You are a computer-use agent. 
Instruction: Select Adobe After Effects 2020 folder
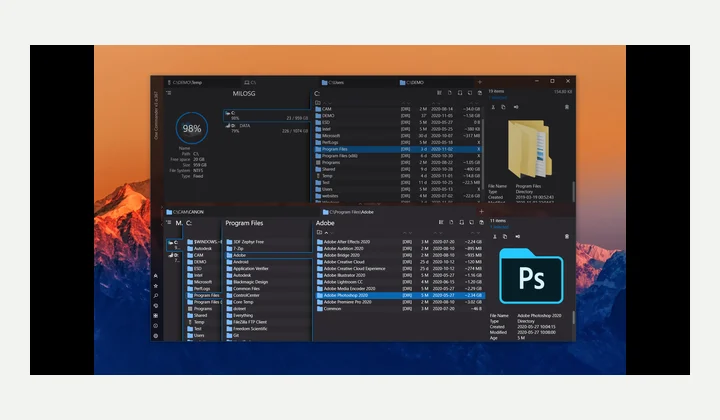click(x=399, y=242)
